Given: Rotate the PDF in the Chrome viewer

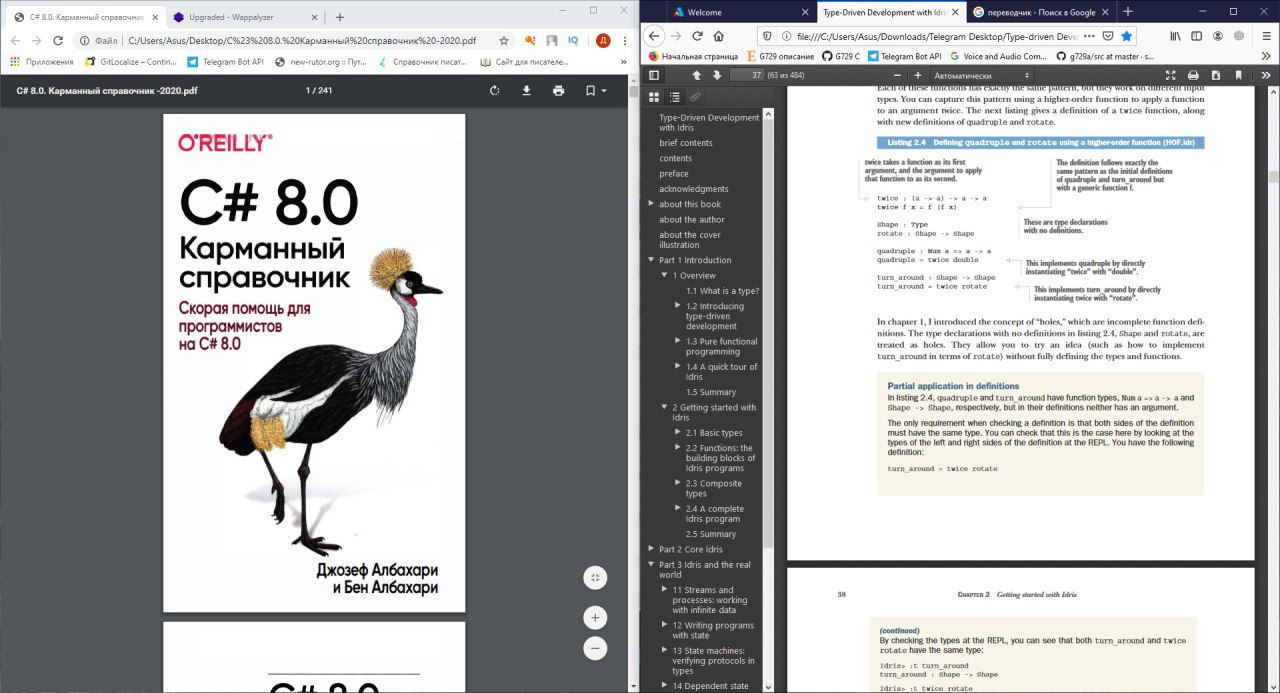Looking at the screenshot, I should click(x=494, y=90).
